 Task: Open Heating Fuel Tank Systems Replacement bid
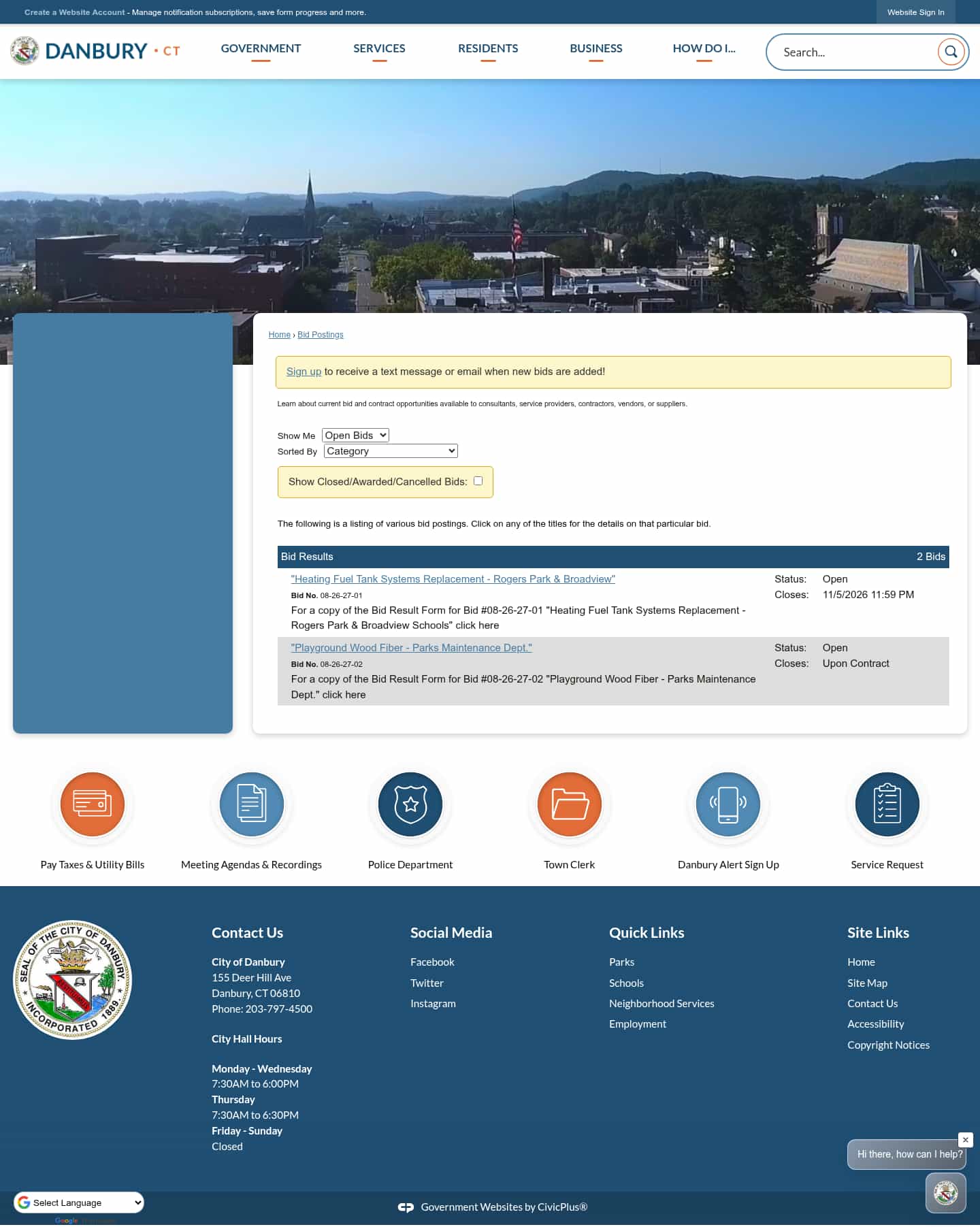point(453,579)
